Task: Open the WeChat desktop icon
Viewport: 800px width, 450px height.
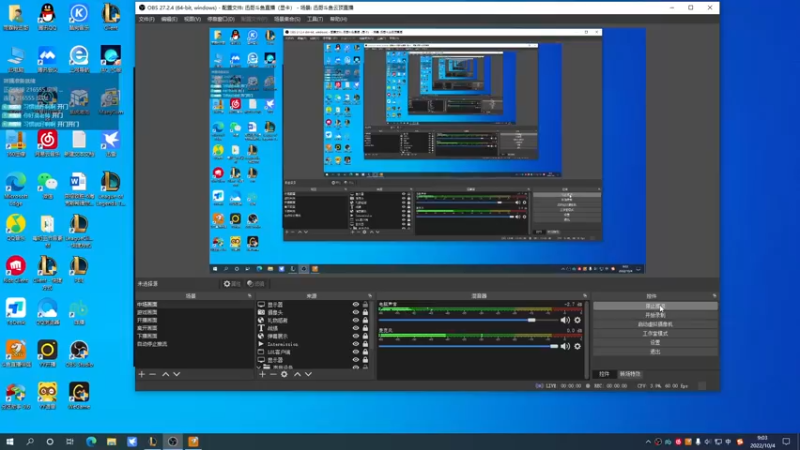Action: [x=47, y=186]
